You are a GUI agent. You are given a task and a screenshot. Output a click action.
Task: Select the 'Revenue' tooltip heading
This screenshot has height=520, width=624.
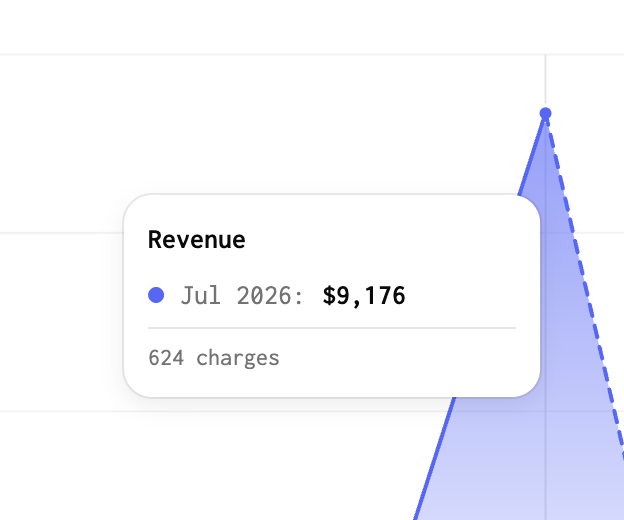point(197,240)
